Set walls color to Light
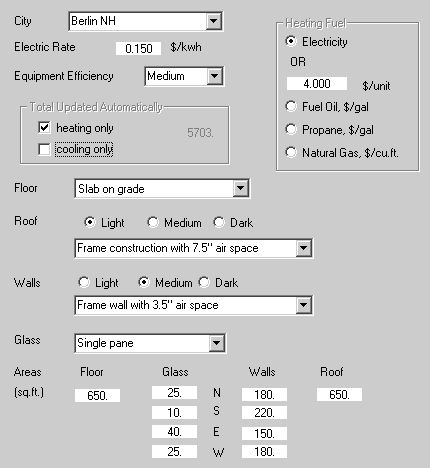Viewport: 430px width, 468px height. click(x=84, y=282)
